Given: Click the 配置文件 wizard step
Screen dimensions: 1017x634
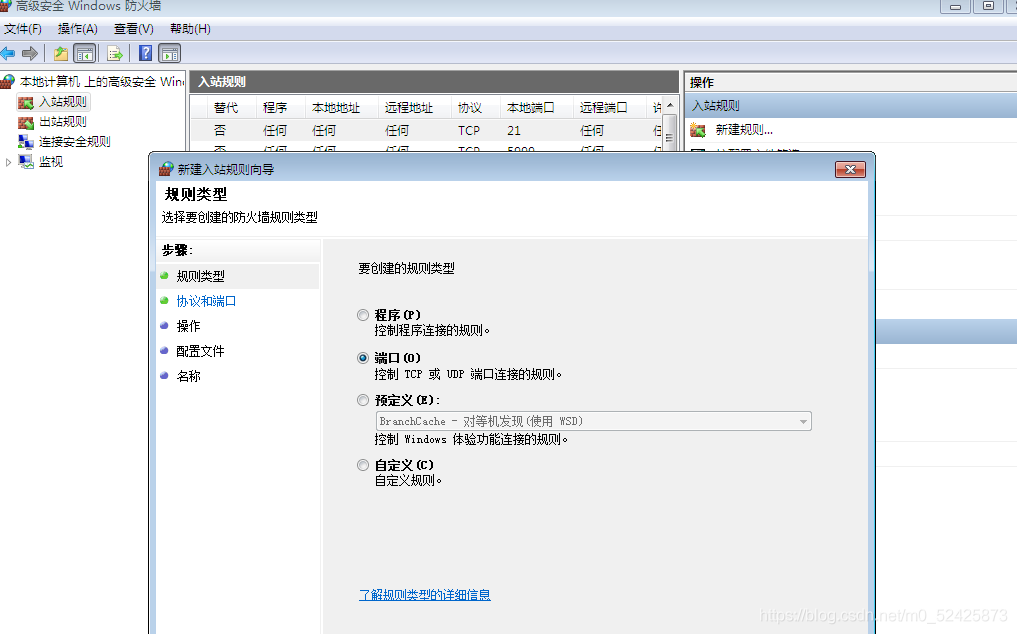Looking at the screenshot, I should (200, 351).
